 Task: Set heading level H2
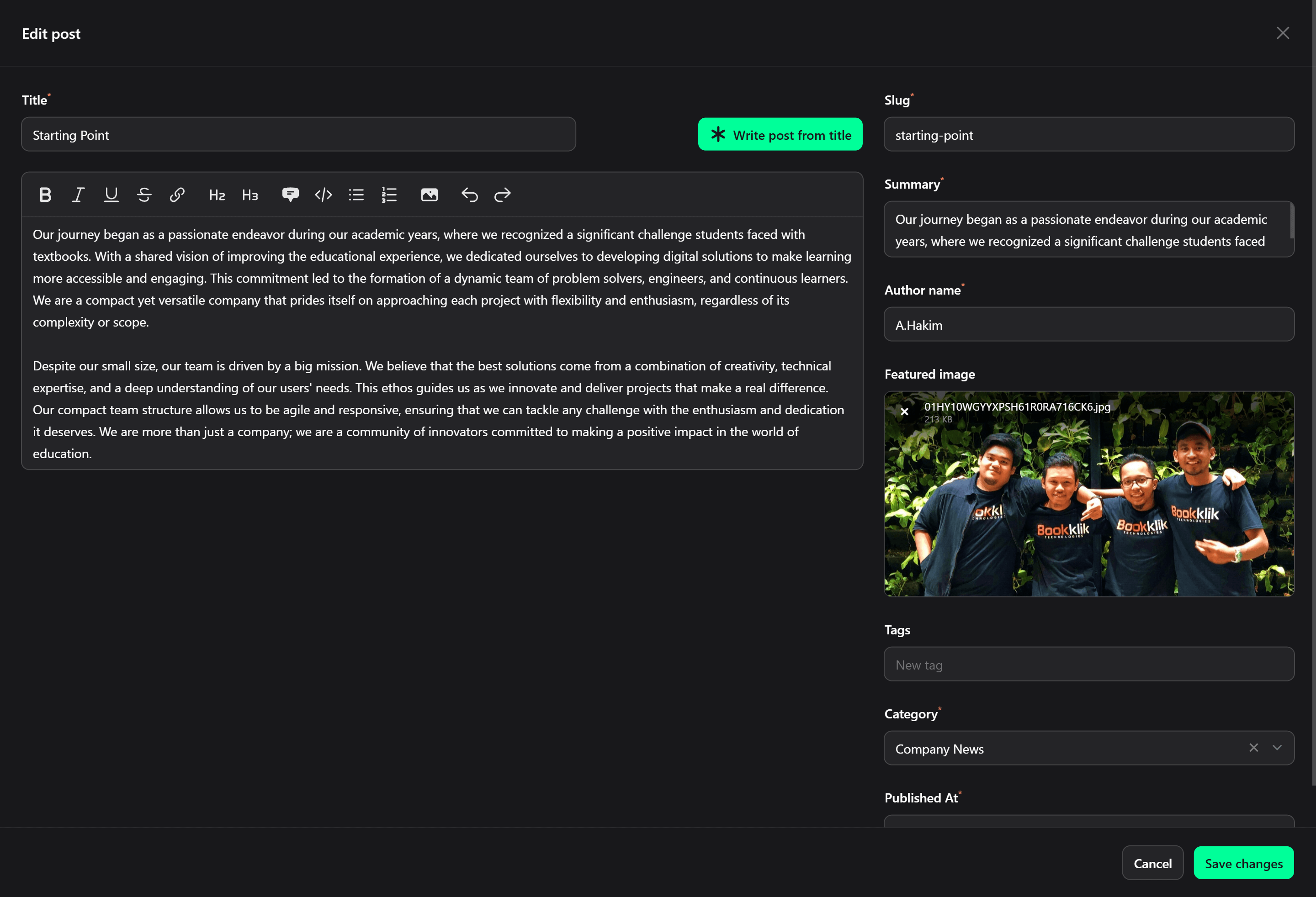click(217, 195)
